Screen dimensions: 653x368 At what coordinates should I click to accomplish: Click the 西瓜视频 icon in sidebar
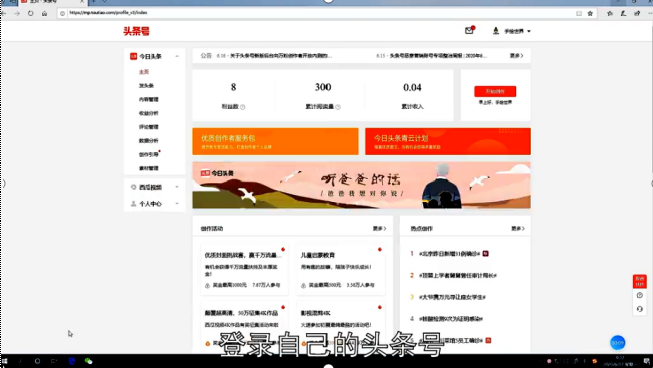pos(133,187)
